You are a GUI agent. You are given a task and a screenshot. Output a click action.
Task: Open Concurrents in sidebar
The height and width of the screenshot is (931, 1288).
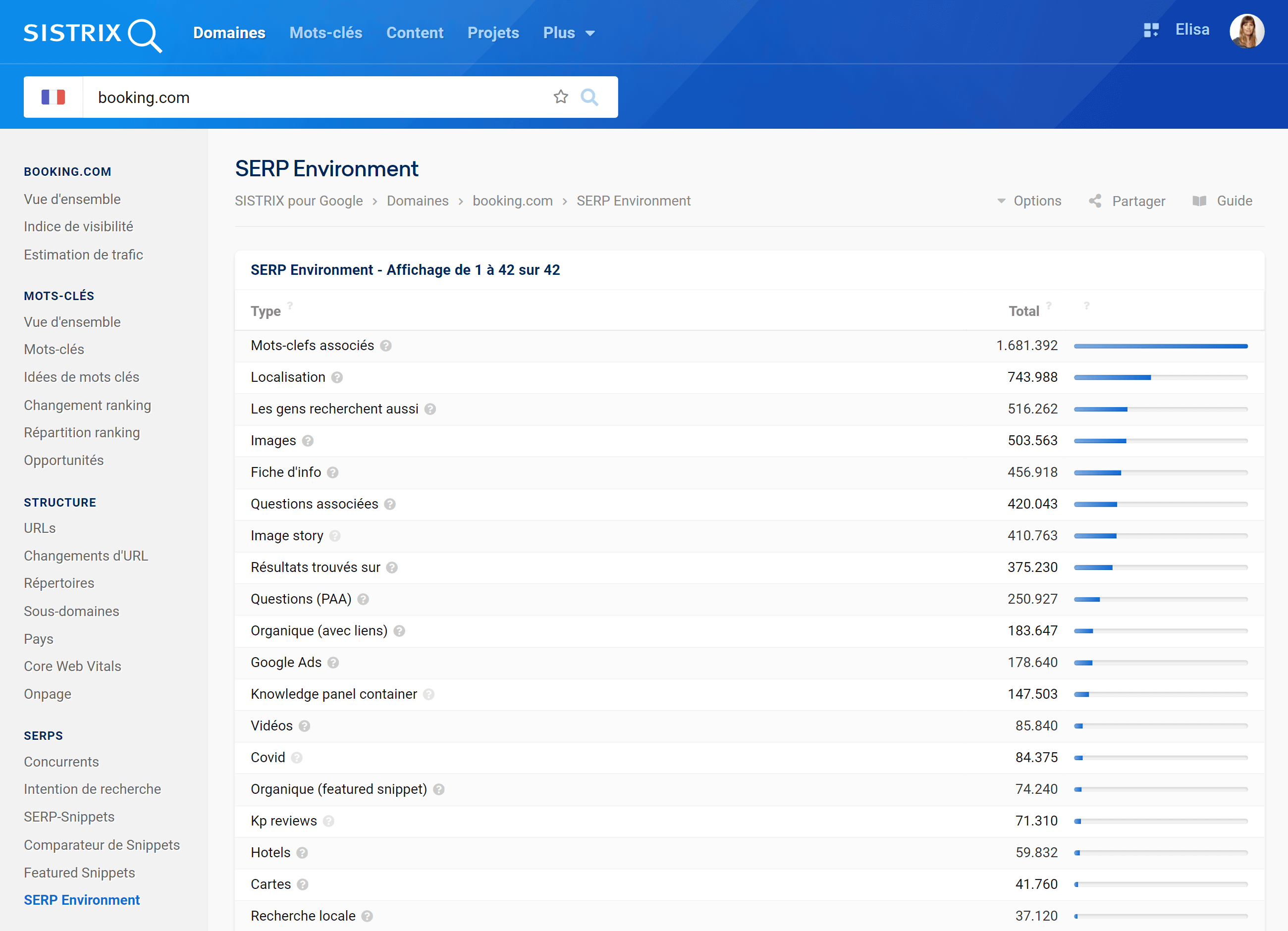coord(61,762)
